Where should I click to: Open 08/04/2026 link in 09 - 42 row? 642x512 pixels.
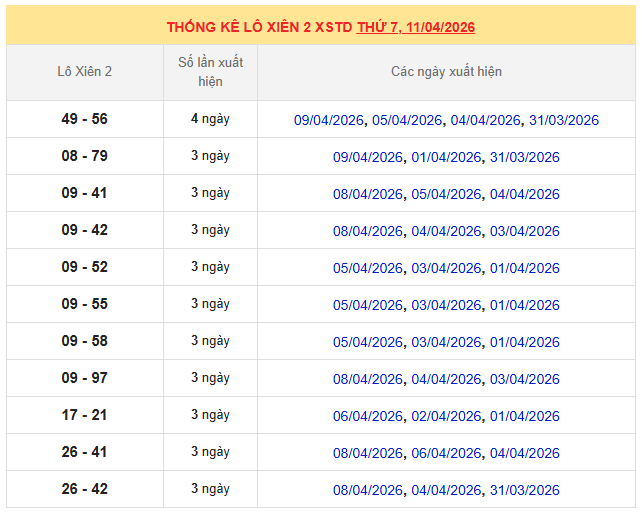point(368,231)
